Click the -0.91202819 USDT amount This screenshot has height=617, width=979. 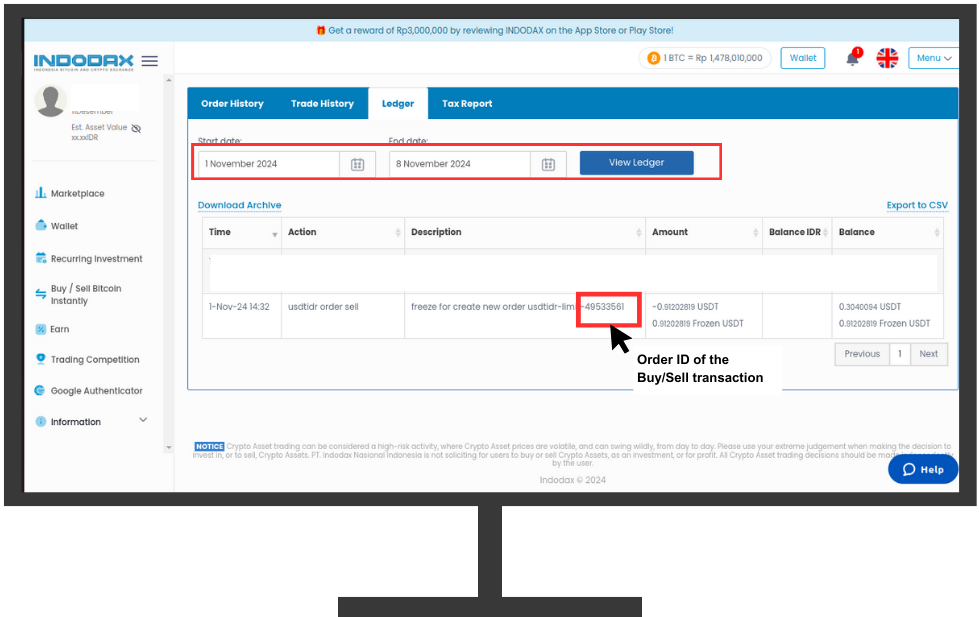686,307
